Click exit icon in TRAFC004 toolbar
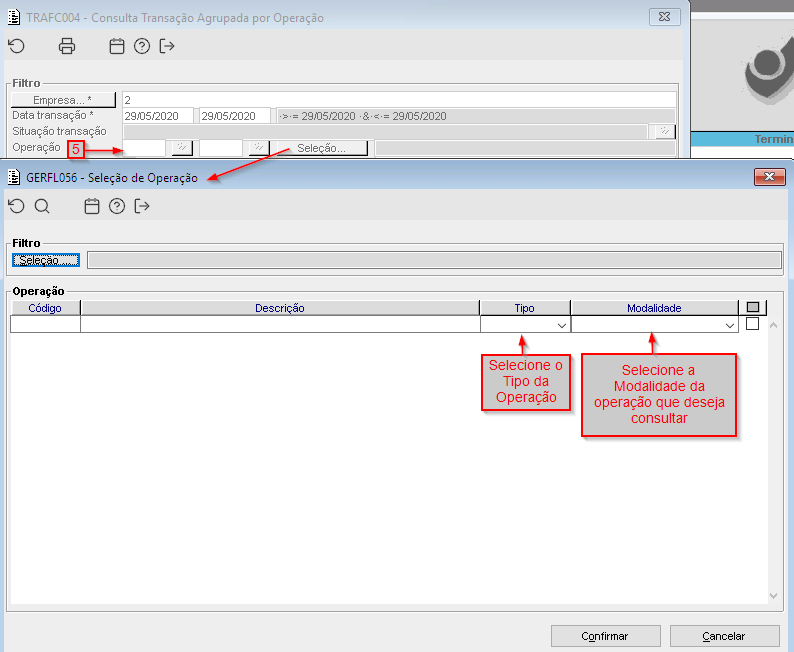 coord(167,46)
